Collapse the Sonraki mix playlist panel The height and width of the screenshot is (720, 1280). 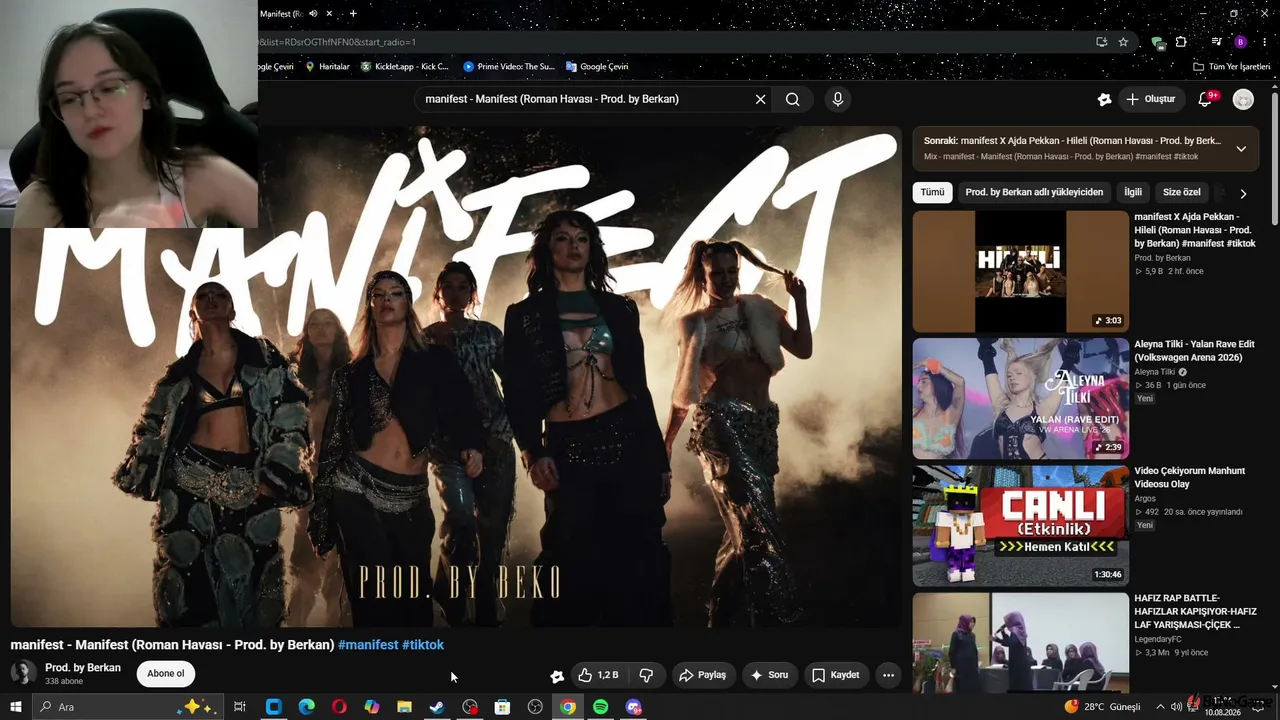(x=1241, y=149)
